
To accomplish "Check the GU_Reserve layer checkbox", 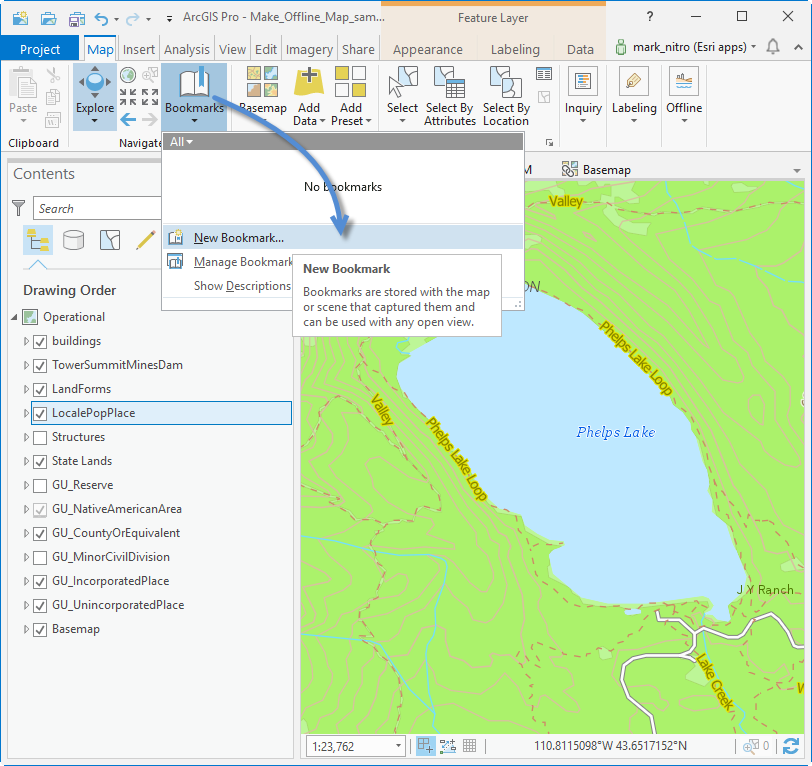I will pyautogui.click(x=40, y=486).
